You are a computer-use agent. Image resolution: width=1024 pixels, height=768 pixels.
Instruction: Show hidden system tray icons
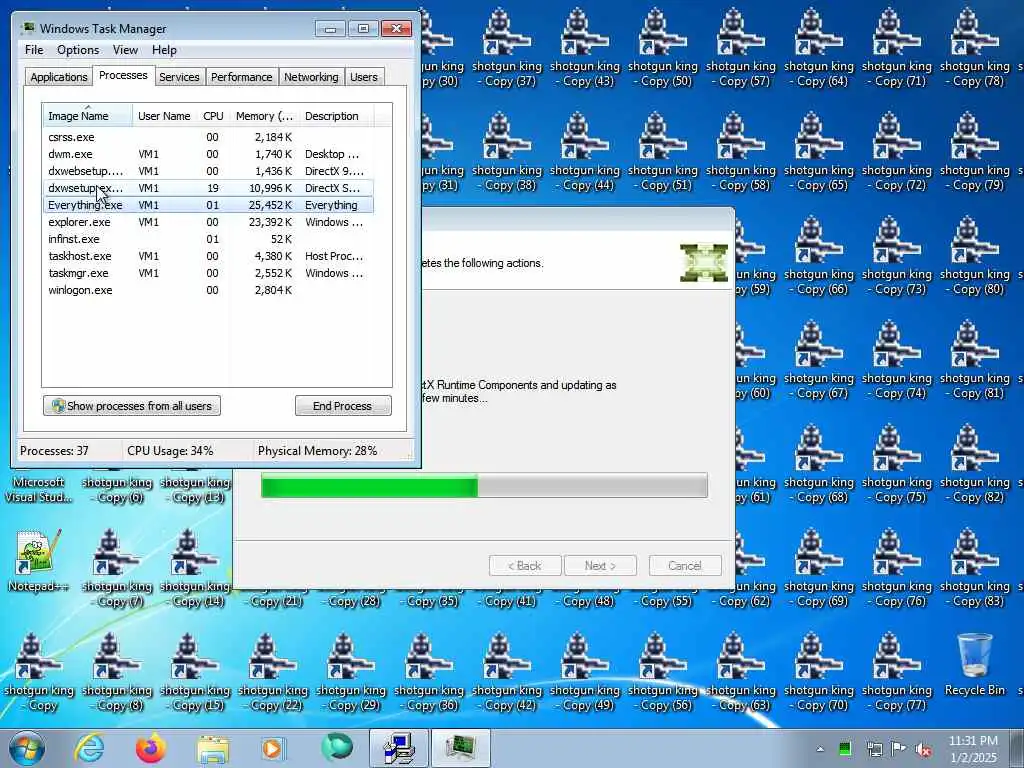(820, 749)
